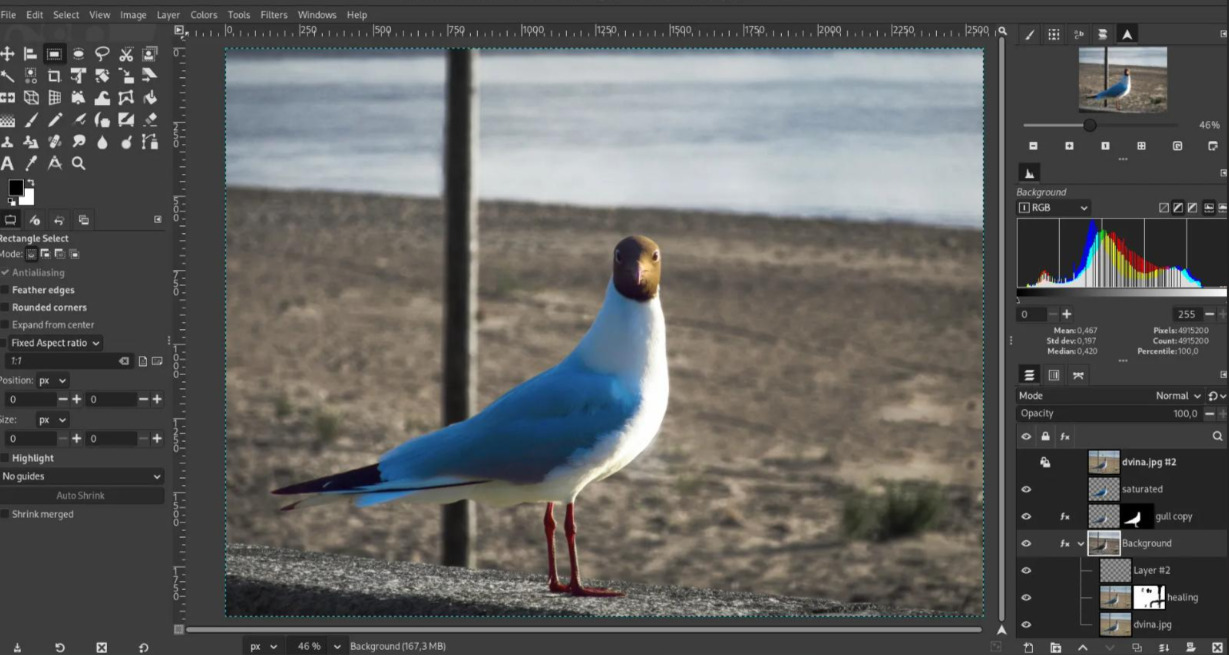
Task: Open the Filters menu
Action: click(274, 15)
